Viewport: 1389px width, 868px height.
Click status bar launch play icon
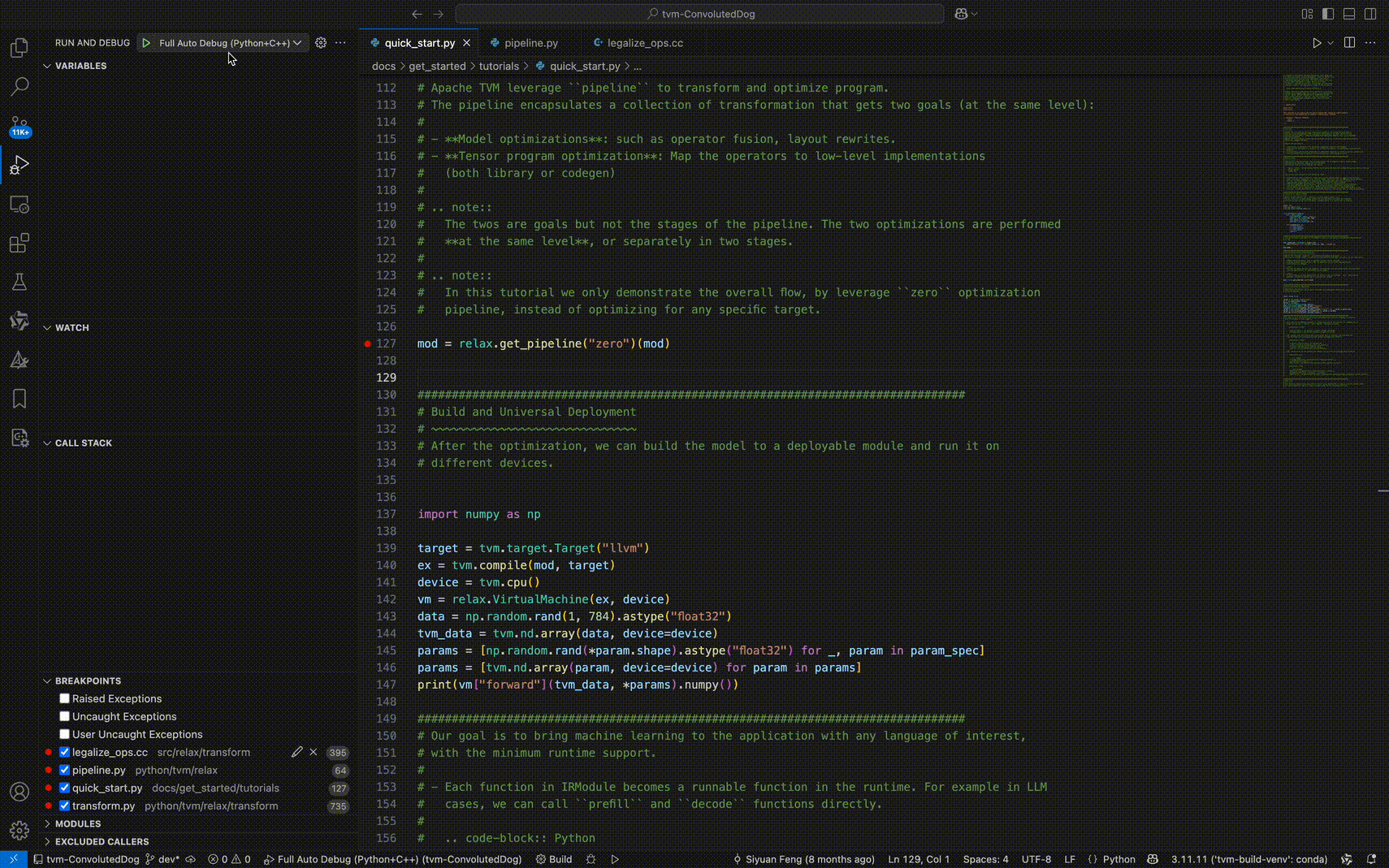pyautogui.click(x=615, y=859)
